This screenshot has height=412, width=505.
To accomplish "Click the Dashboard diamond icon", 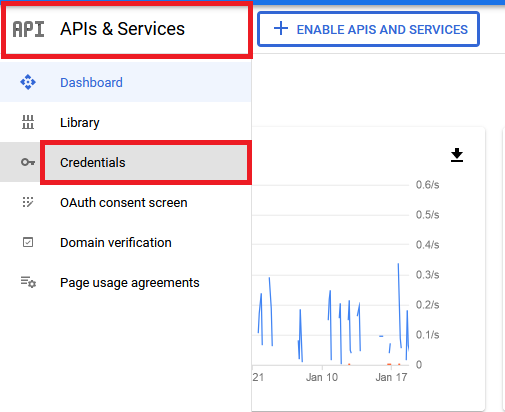I will 28,82.
